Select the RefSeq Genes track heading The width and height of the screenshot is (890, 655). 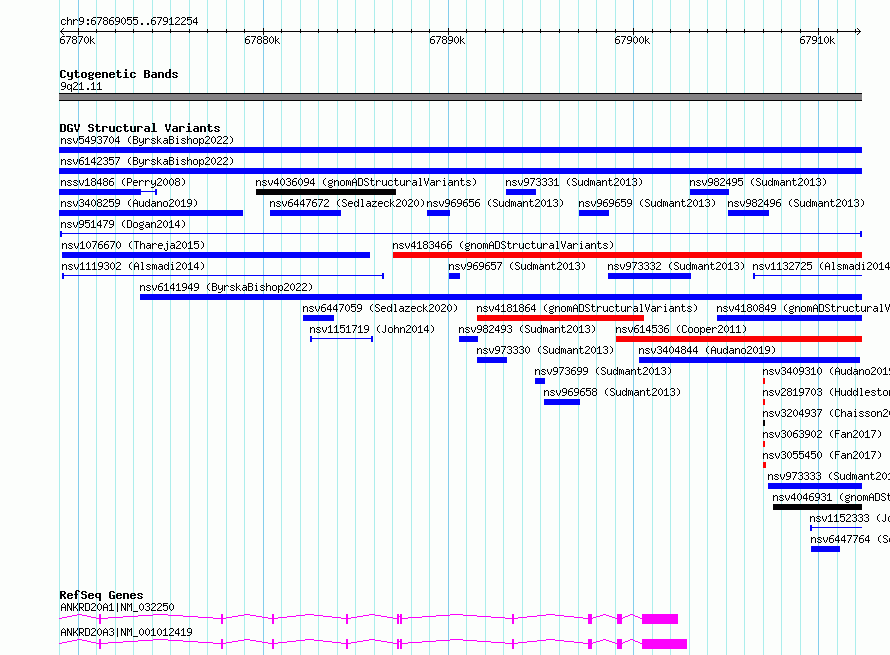coord(101,595)
